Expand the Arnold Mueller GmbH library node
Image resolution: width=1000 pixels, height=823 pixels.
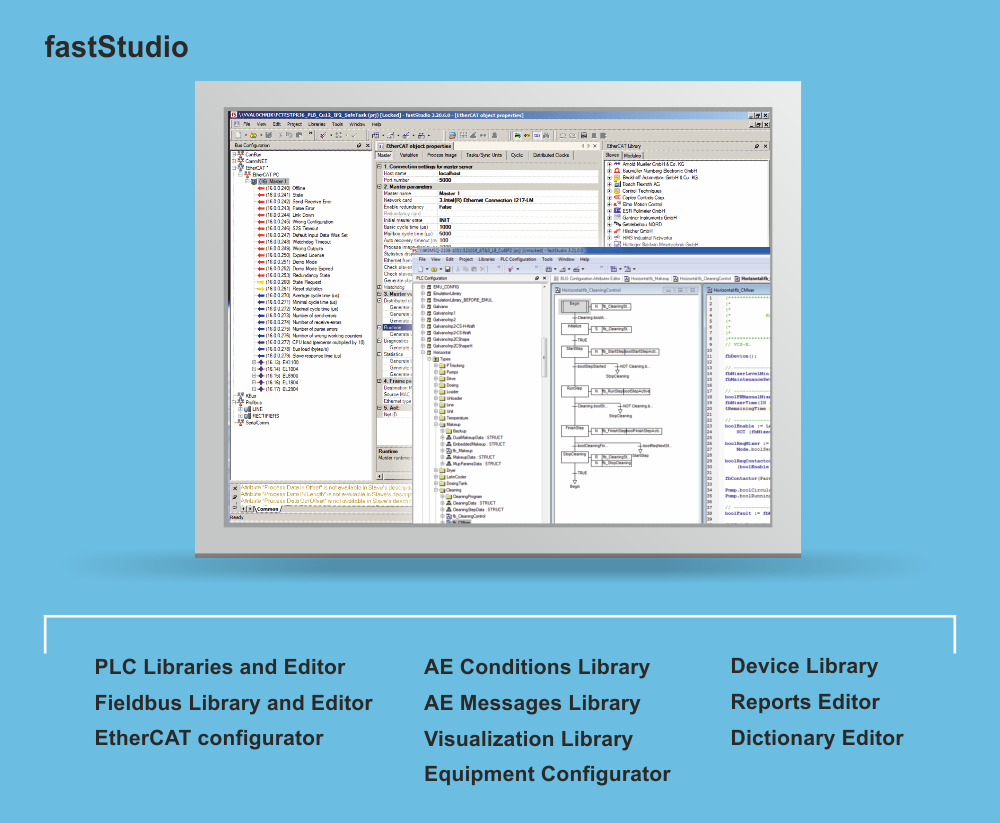[x=609, y=164]
